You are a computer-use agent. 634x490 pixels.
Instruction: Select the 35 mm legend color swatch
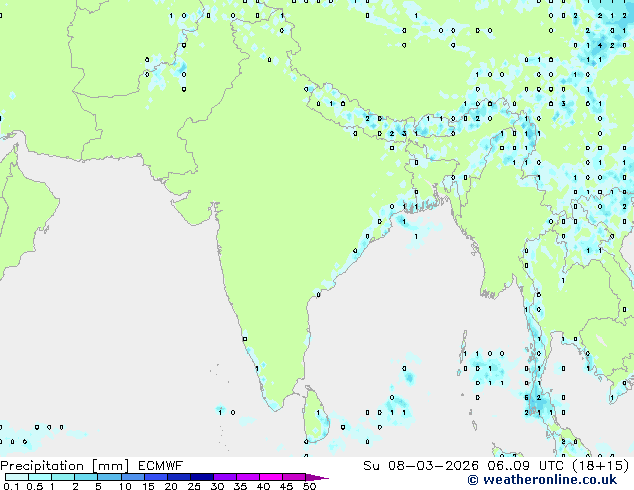(x=248, y=477)
